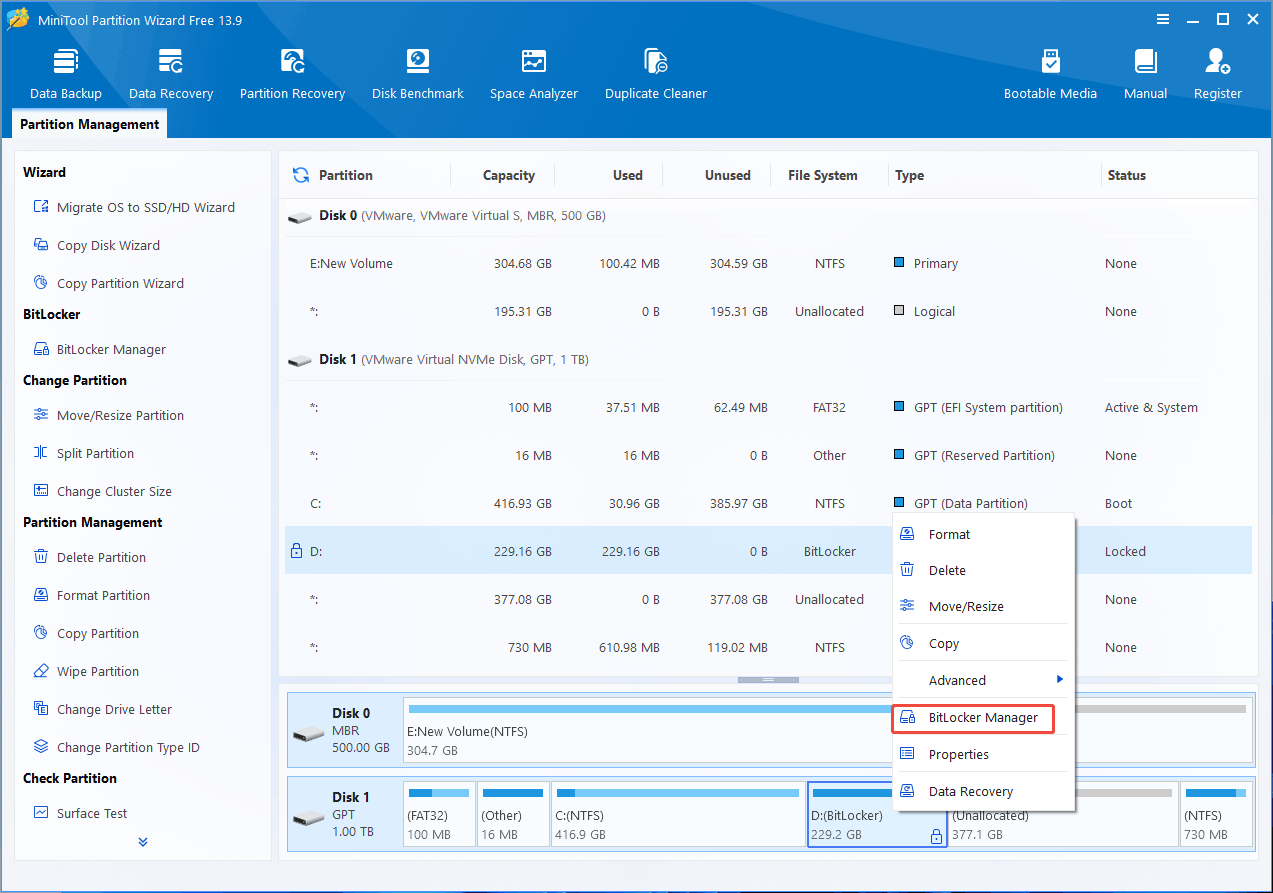1273x893 pixels.
Task: Select Split Partition in the sidebar
Action: click(84, 453)
